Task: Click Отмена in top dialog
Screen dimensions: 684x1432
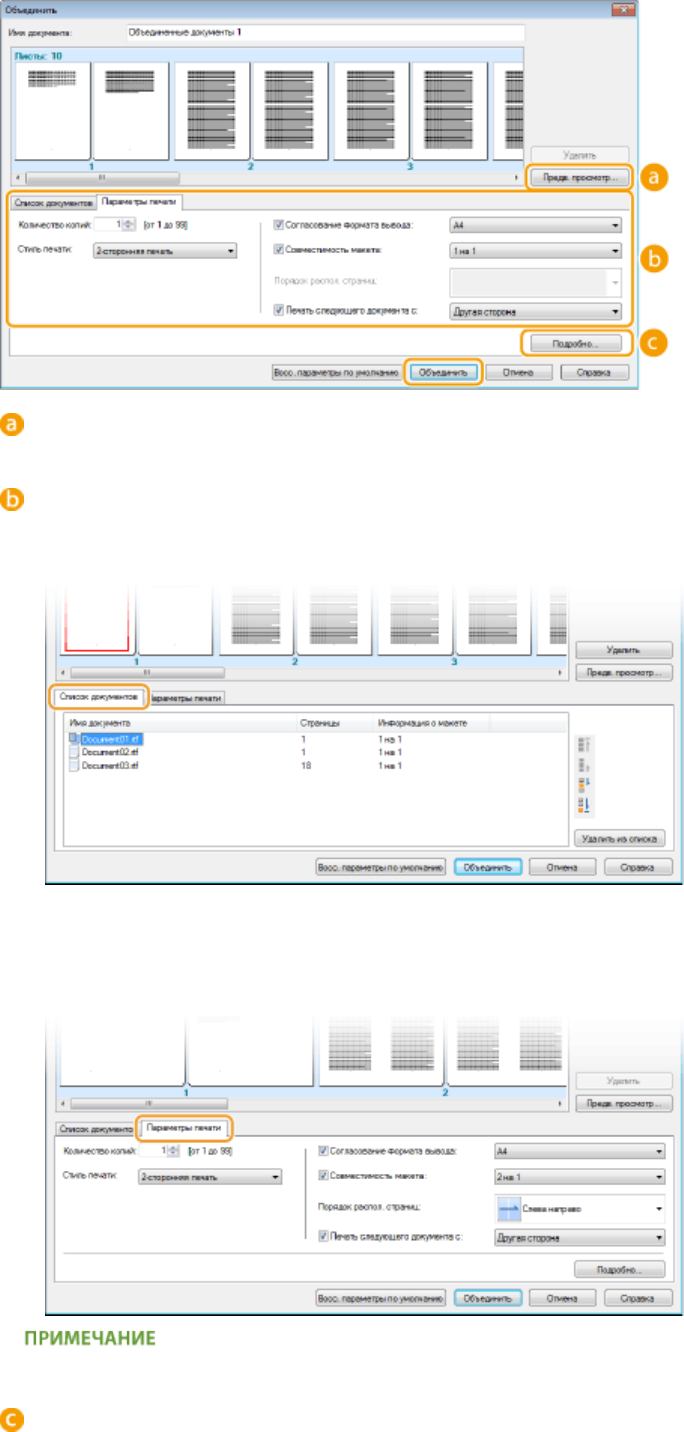Action: (x=518, y=373)
